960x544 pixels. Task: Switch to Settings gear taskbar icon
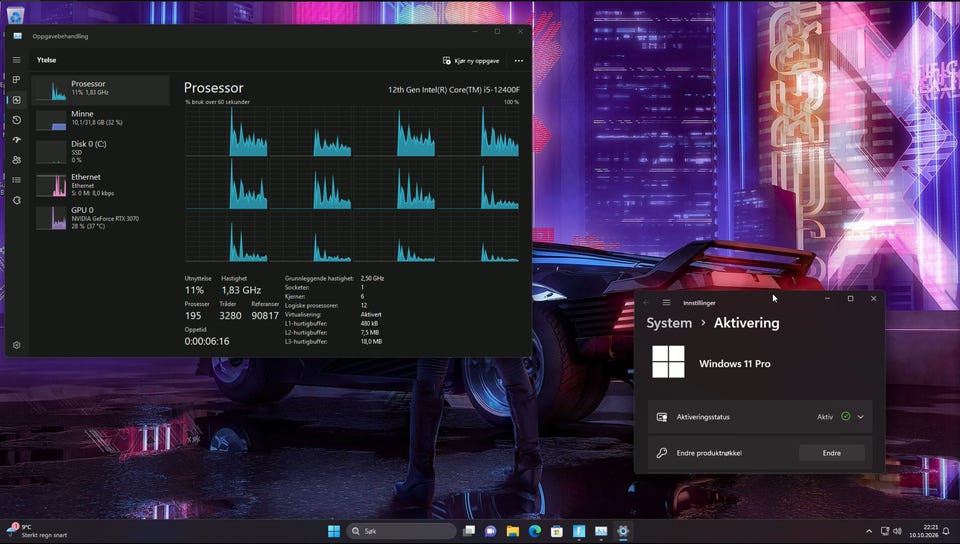coord(623,531)
